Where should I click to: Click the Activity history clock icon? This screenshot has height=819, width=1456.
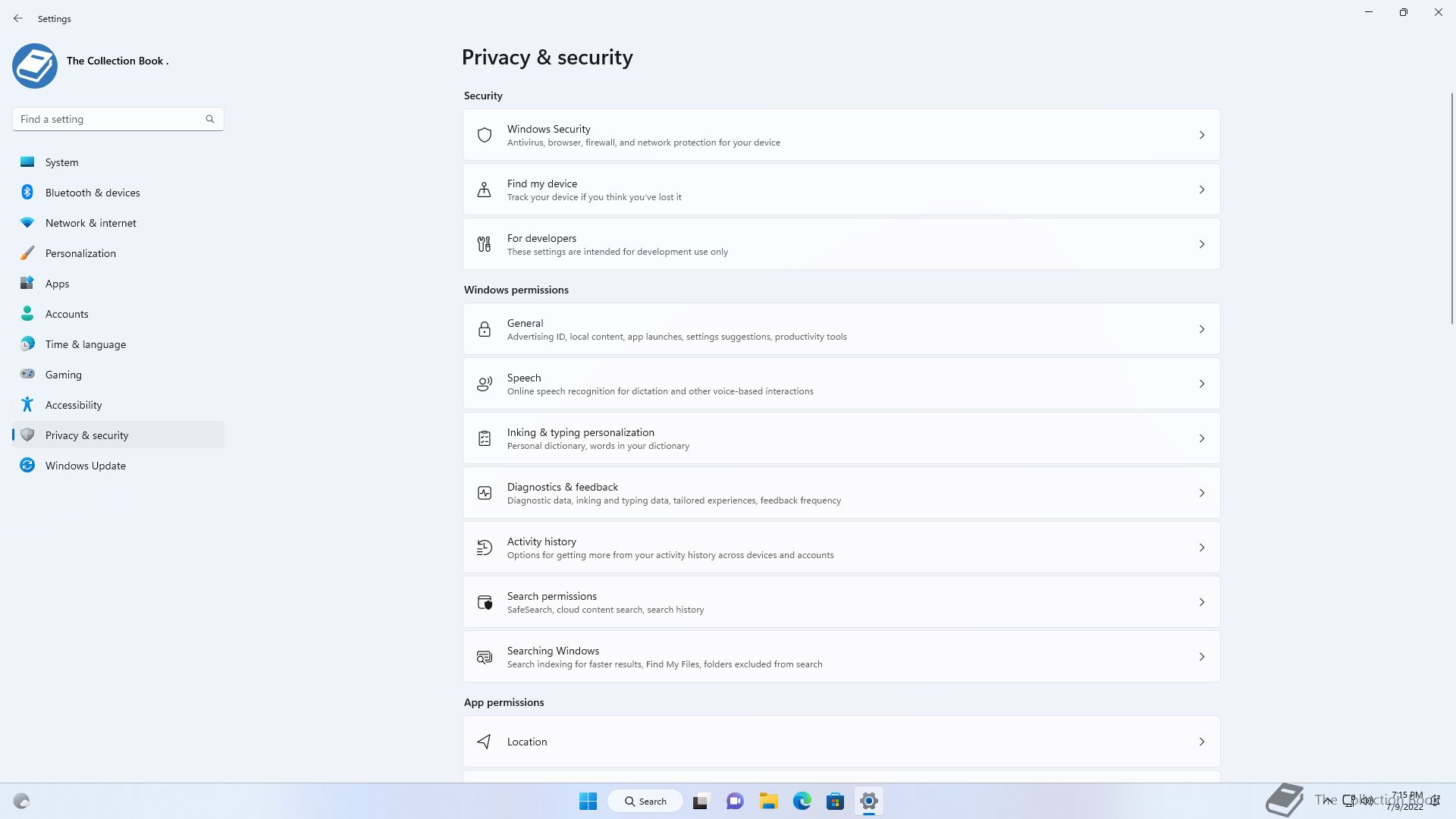tap(485, 548)
